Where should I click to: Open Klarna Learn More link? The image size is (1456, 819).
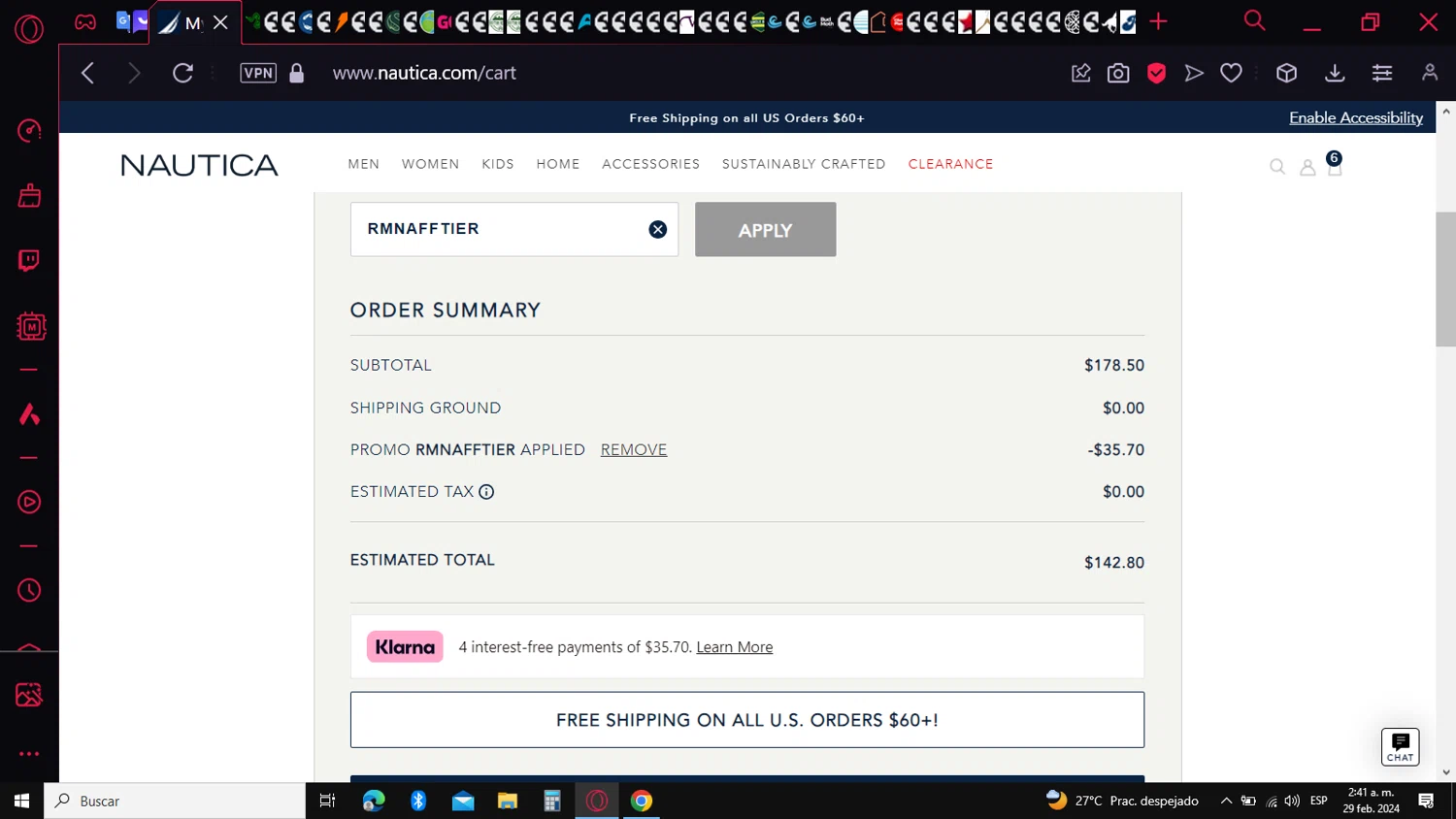pos(735,647)
